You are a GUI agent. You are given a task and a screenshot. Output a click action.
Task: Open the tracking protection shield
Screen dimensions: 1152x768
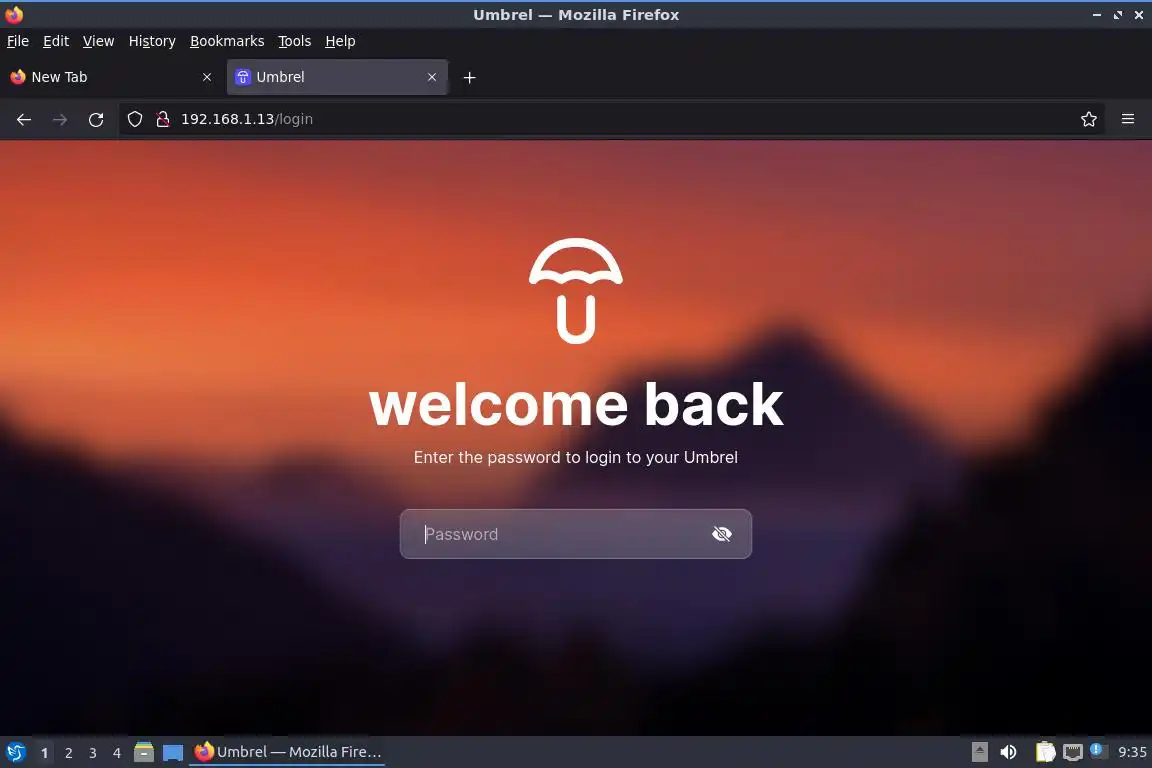134,119
